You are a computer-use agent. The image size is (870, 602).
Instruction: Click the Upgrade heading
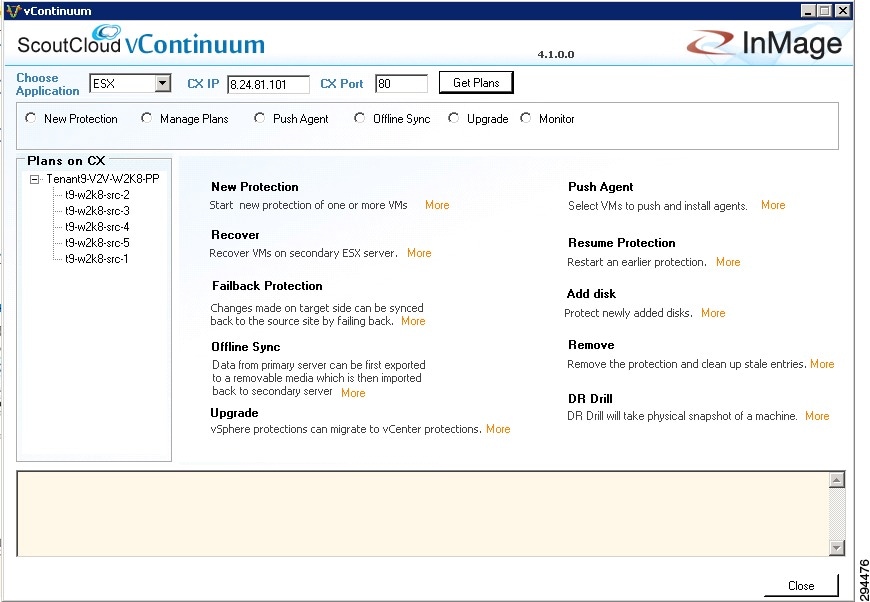234,413
